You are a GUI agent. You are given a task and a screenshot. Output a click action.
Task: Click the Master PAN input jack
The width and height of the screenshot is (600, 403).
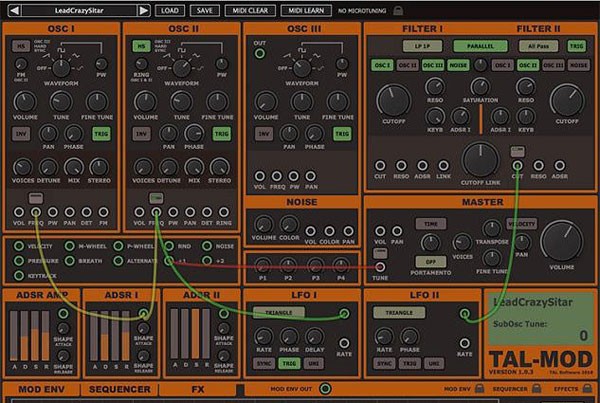(397, 231)
